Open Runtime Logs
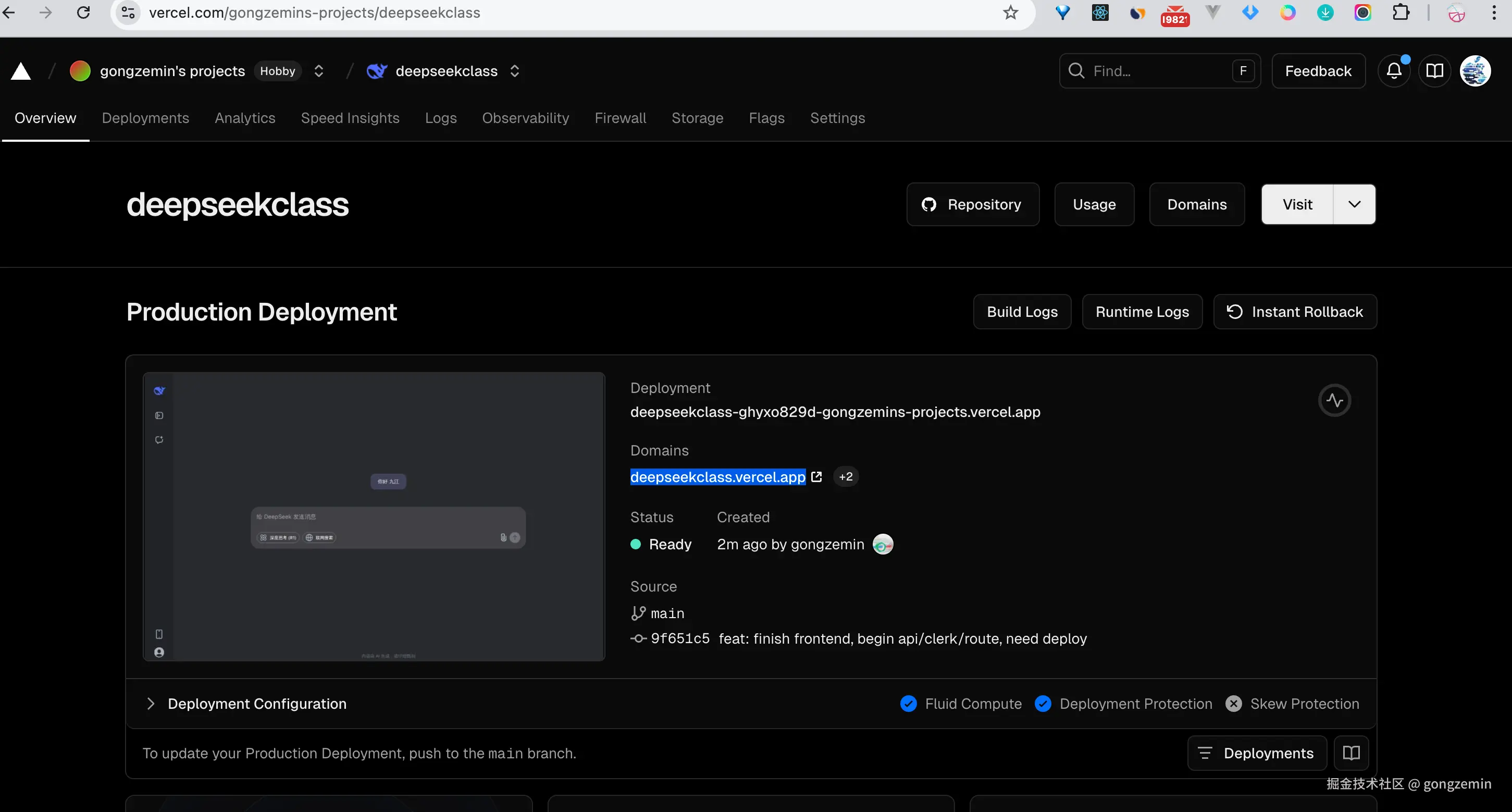Screen dimensions: 1512x812 click(x=1142, y=312)
